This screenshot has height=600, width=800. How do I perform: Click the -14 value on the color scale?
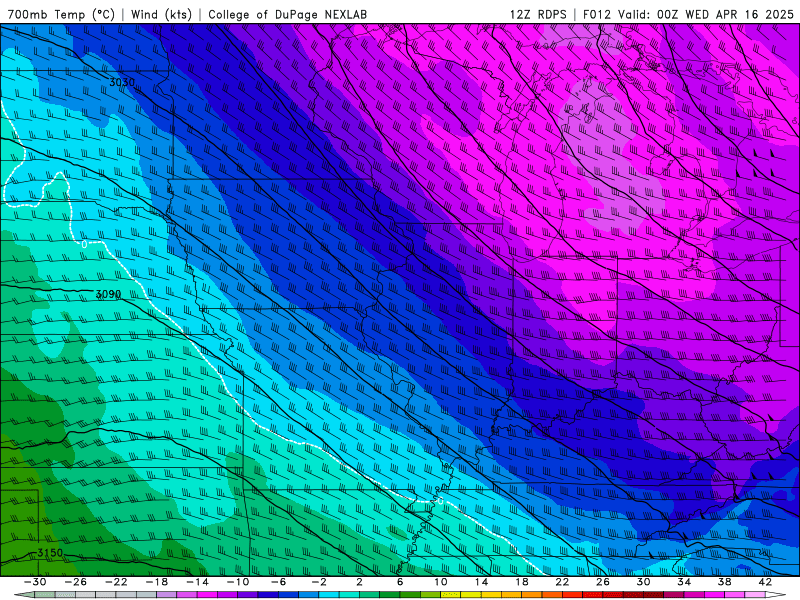click(x=197, y=582)
